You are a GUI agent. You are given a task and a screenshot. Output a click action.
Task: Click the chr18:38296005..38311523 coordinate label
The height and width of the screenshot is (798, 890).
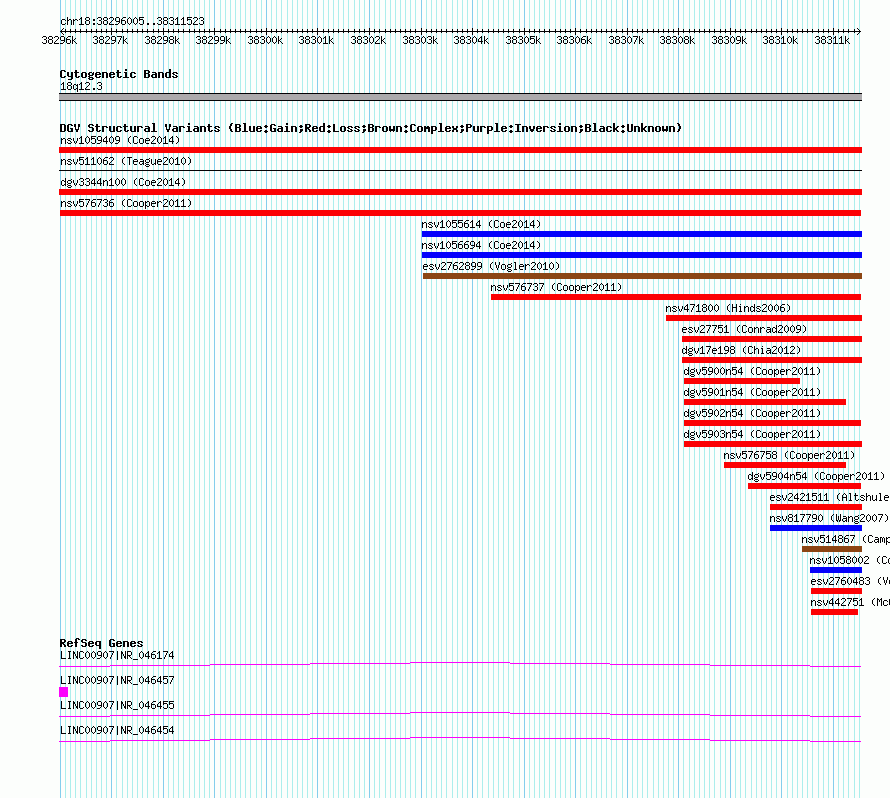click(x=132, y=21)
